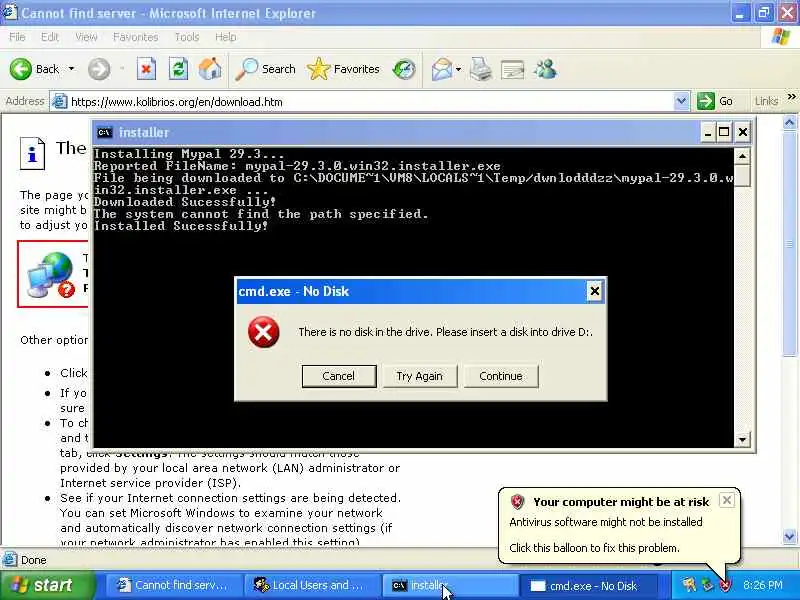Click Continue in the No Disk dialog
Viewport: 800px width, 600px height.
501,376
